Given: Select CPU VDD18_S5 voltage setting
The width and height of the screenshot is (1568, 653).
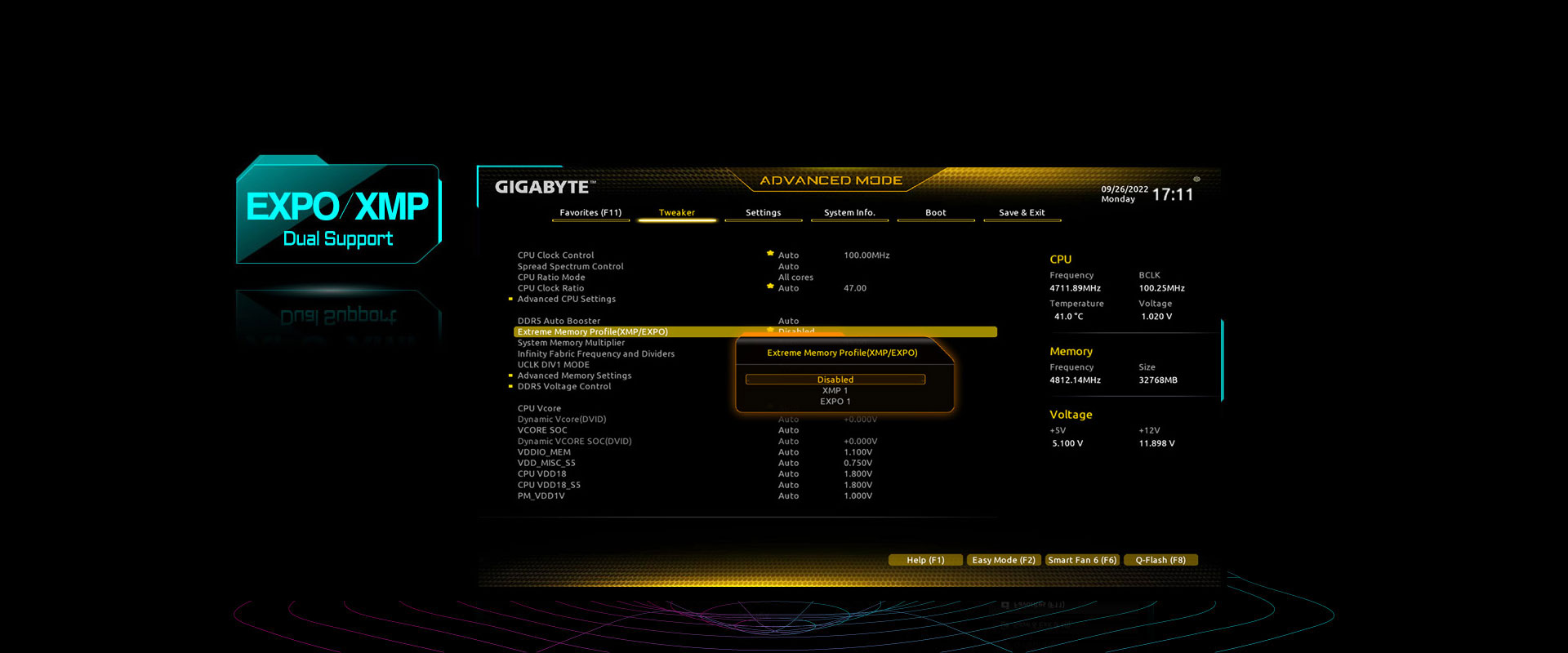Looking at the screenshot, I should (549, 486).
